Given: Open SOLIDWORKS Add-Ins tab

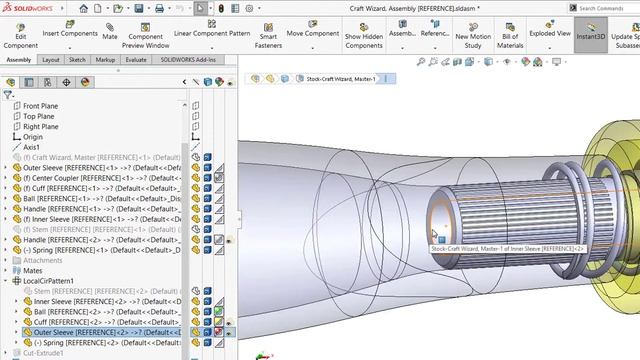Looking at the screenshot, I should (188, 60).
